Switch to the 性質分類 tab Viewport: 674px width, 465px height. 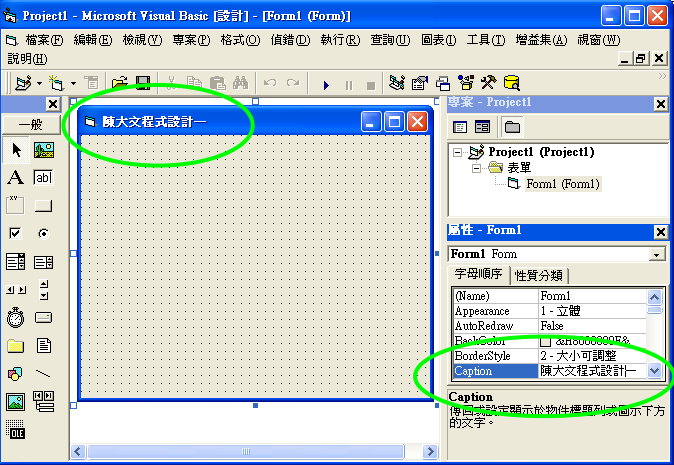click(x=539, y=276)
